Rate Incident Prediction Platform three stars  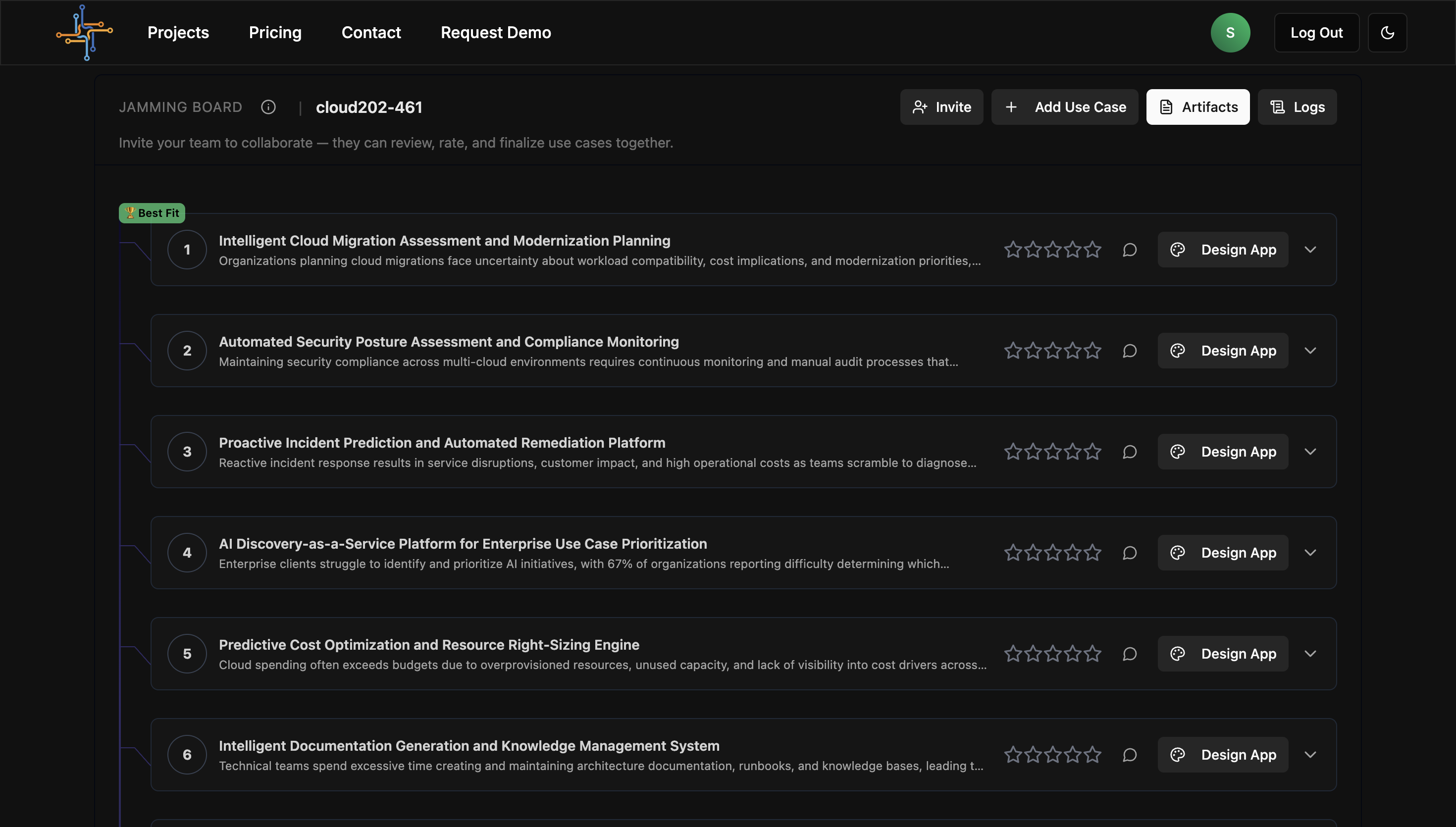(x=1053, y=452)
